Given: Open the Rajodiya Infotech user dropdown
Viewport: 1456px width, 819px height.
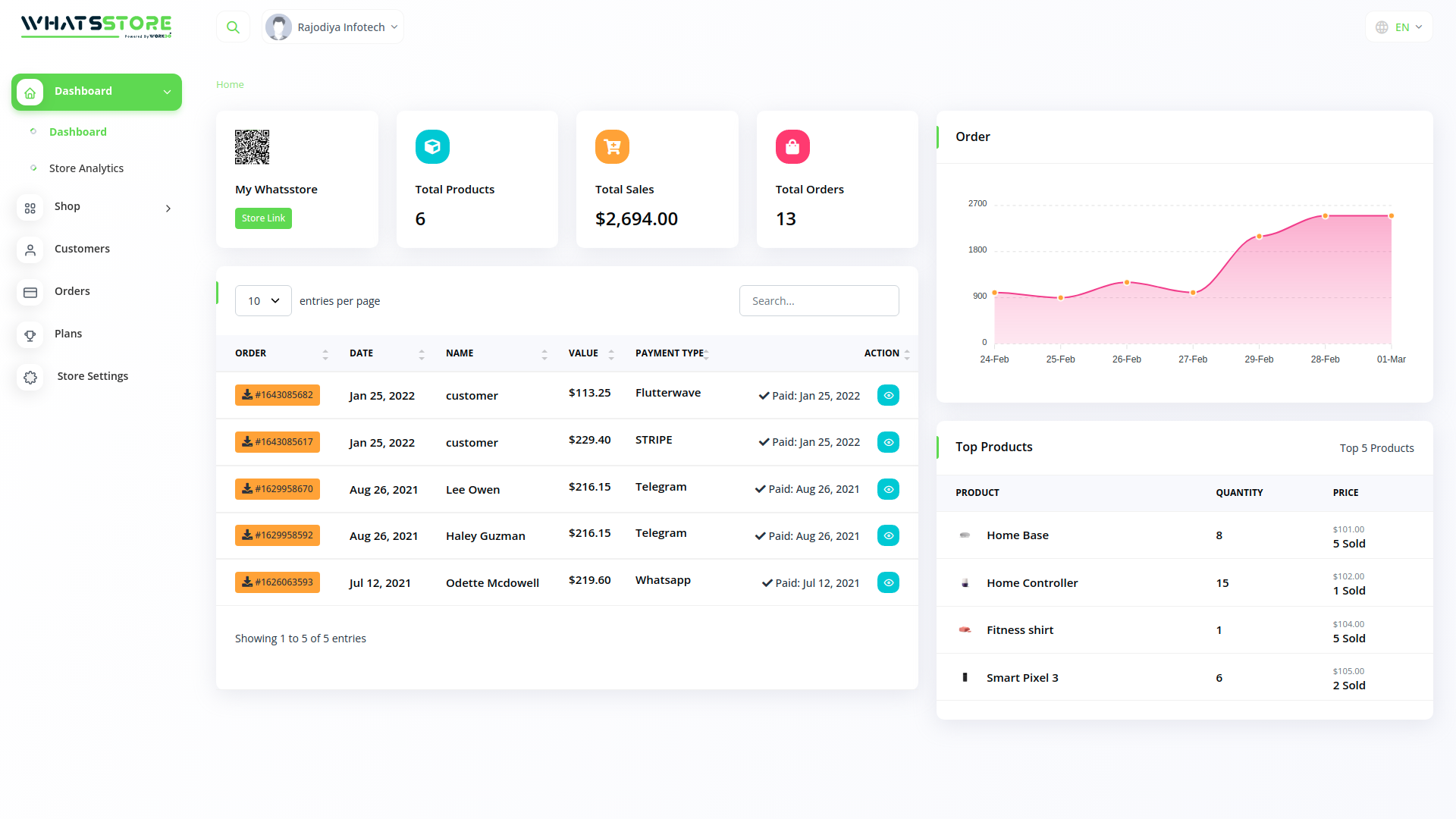Looking at the screenshot, I should pyautogui.click(x=333, y=27).
